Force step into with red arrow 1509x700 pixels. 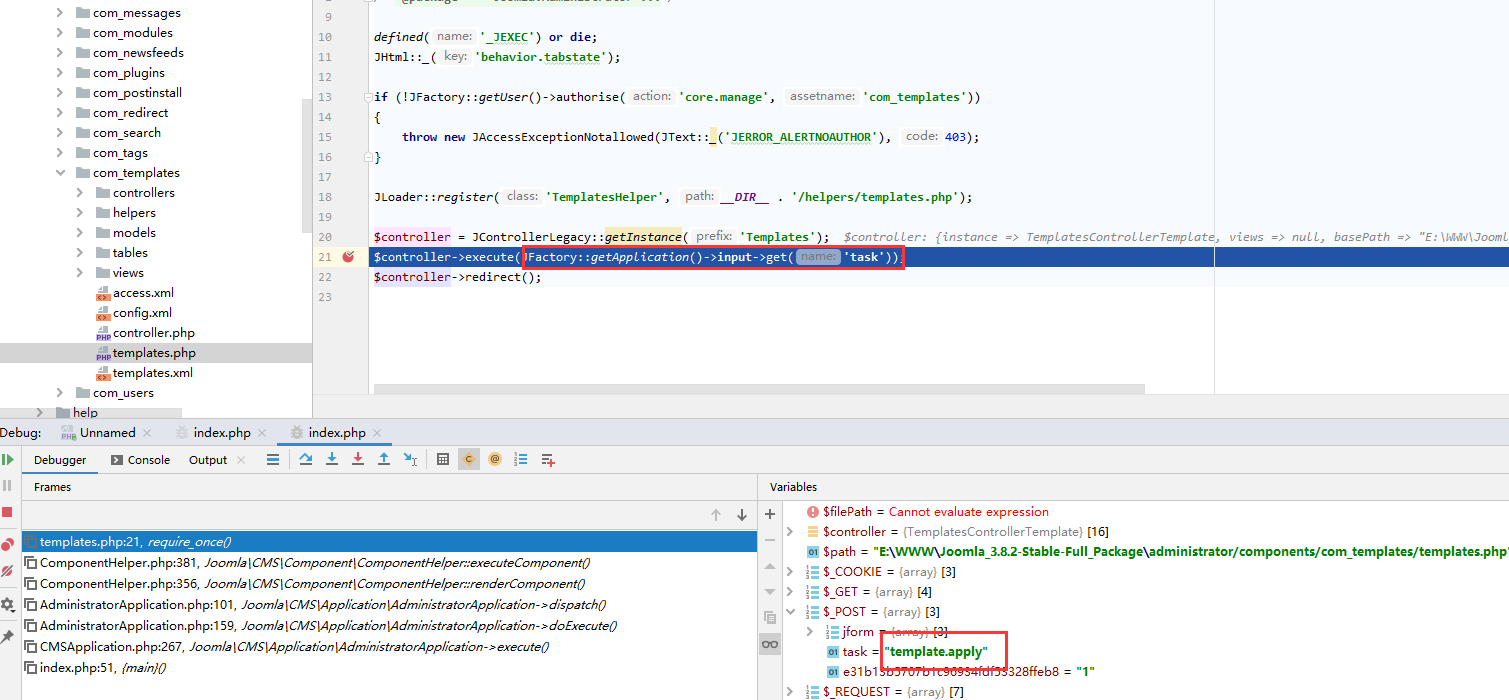tap(358, 459)
